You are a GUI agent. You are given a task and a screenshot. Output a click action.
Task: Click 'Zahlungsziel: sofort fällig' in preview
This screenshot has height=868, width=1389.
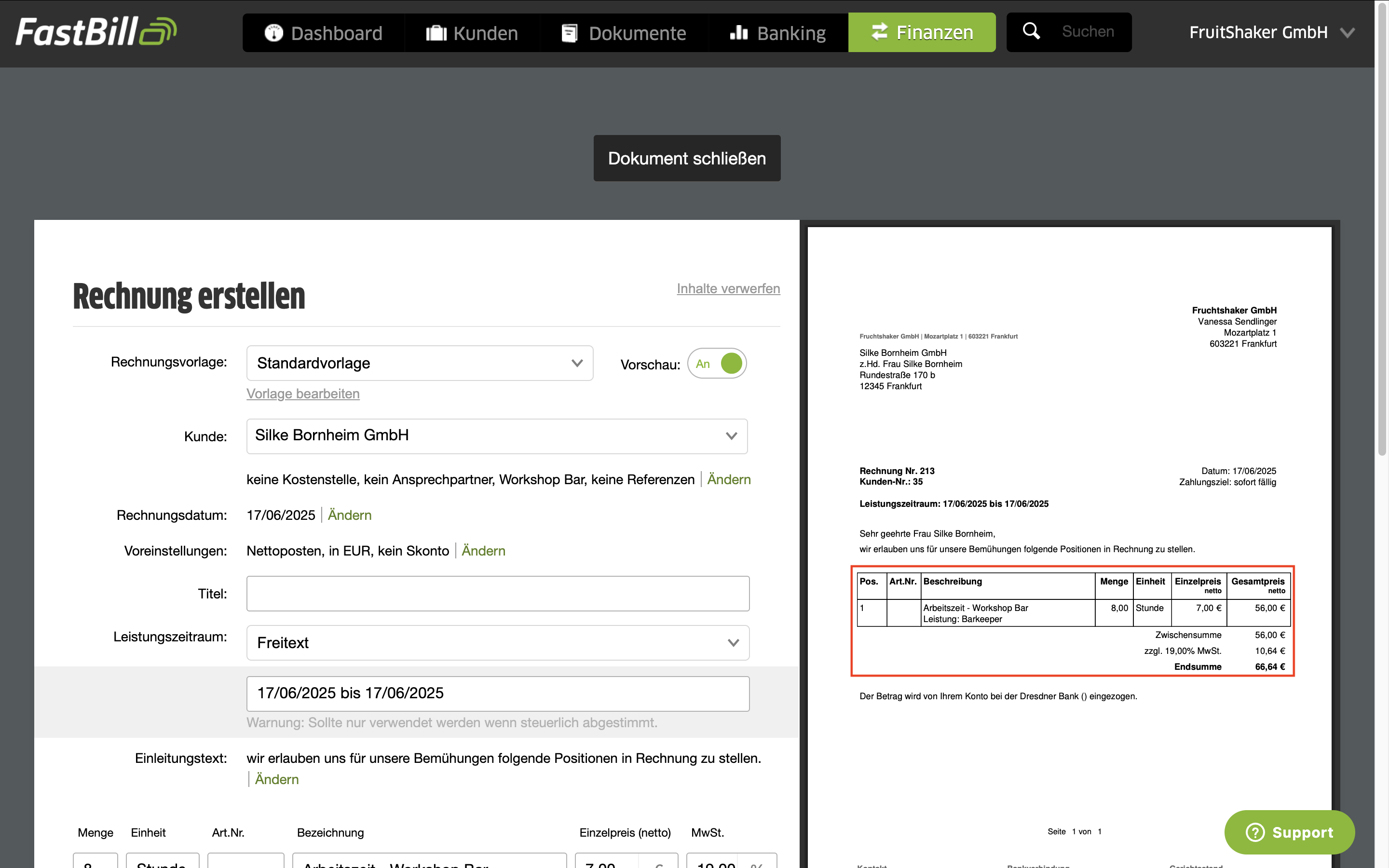tap(1227, 482)
